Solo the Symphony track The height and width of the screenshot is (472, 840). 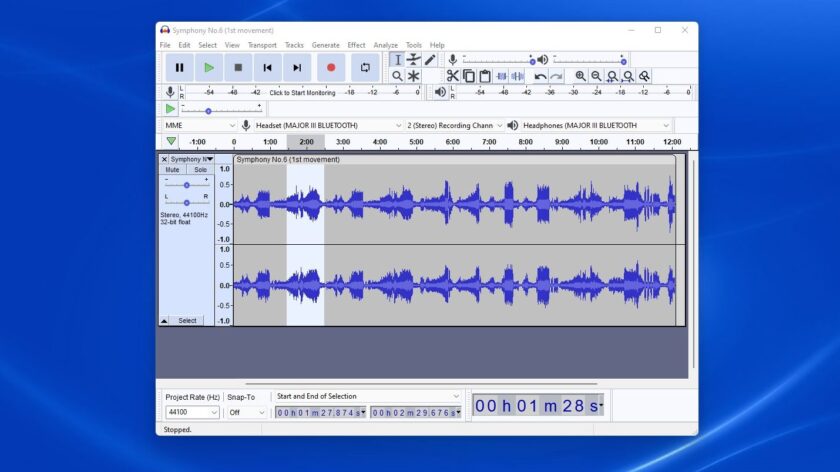tap(200, 170)
